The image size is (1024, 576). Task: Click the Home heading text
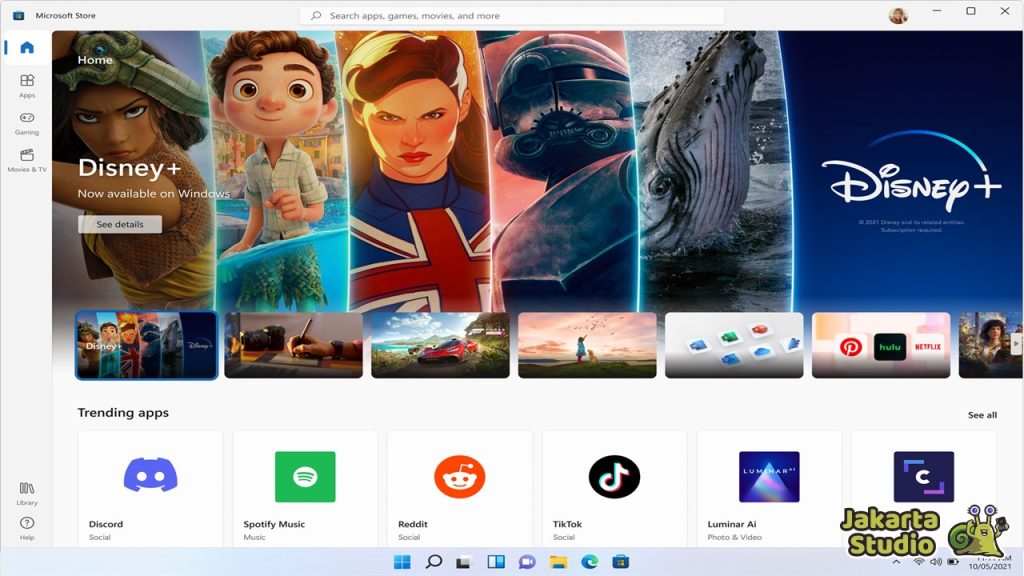(x=95, y=59)
